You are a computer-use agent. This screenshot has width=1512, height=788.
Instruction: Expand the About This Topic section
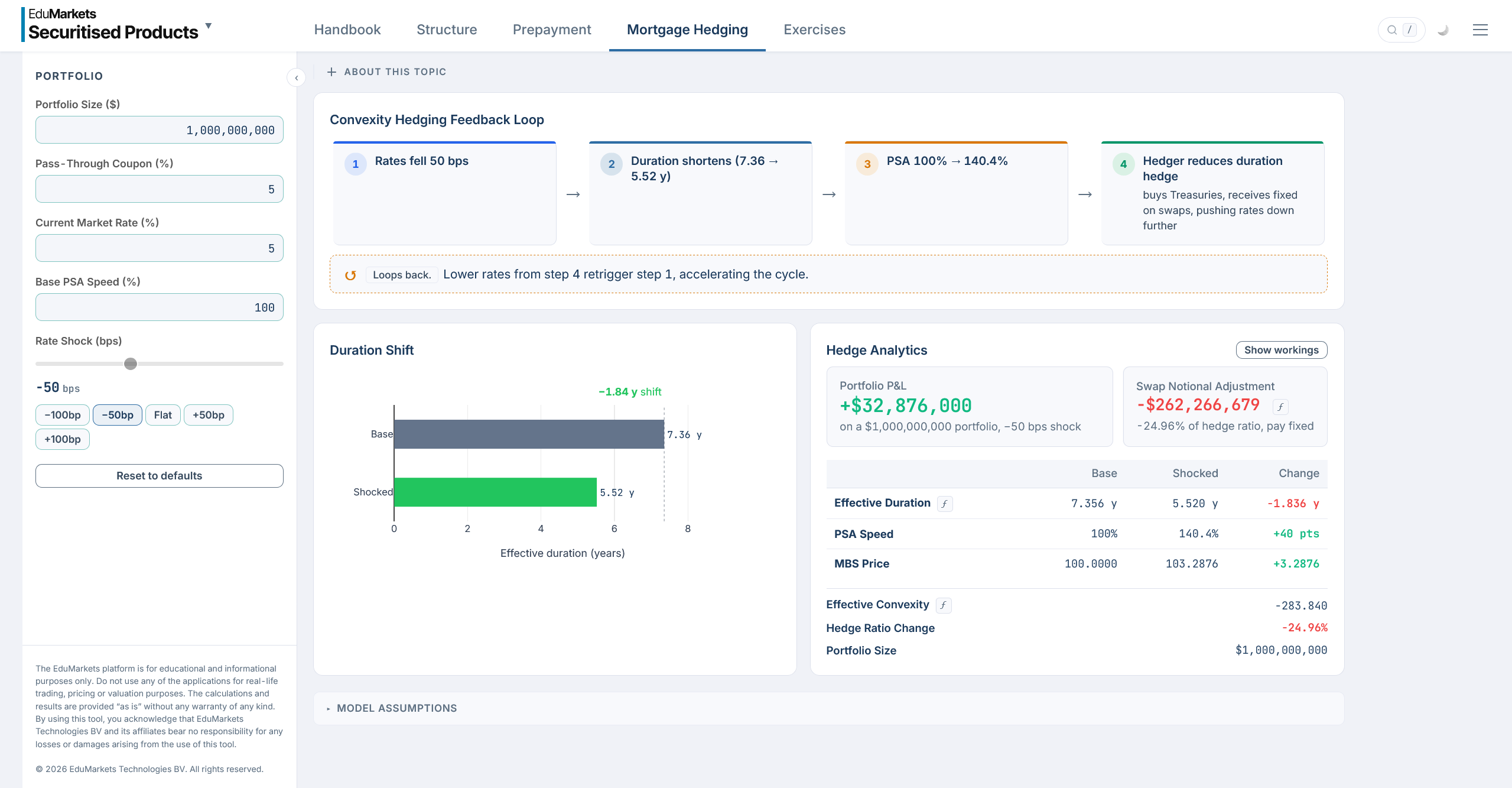pyautogui.click(x=387, y=72)
